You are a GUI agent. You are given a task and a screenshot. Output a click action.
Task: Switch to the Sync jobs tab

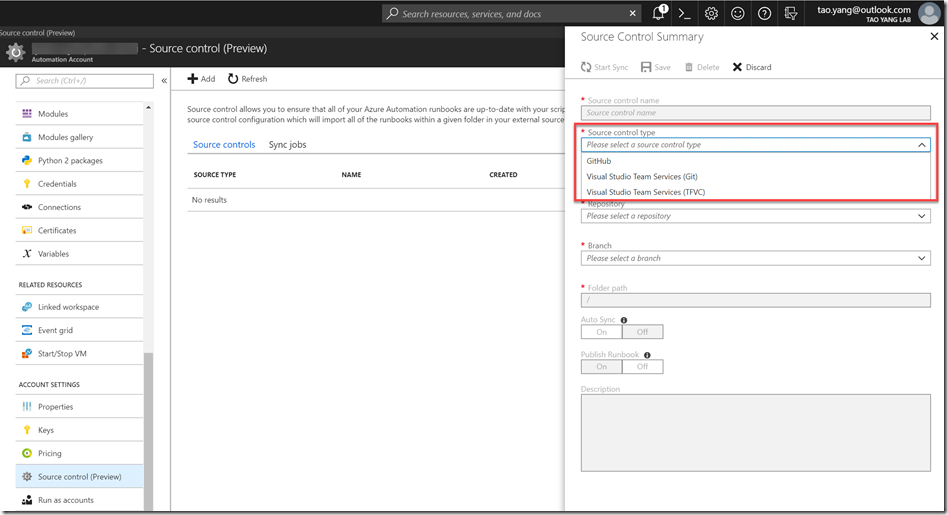point(287,144)
